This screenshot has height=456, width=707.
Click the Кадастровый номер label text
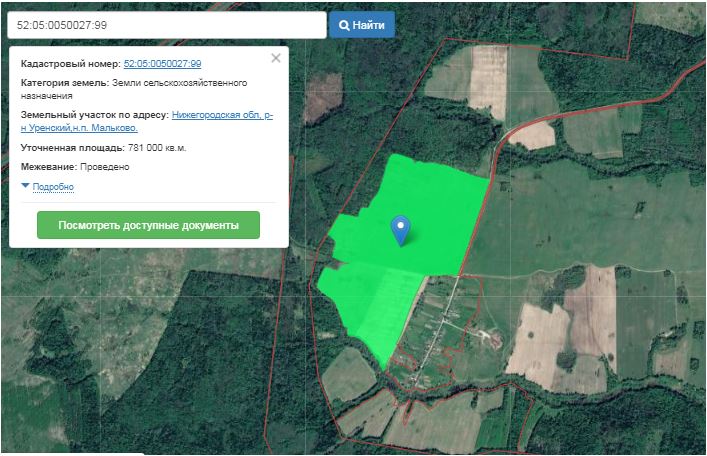[69, 64]
